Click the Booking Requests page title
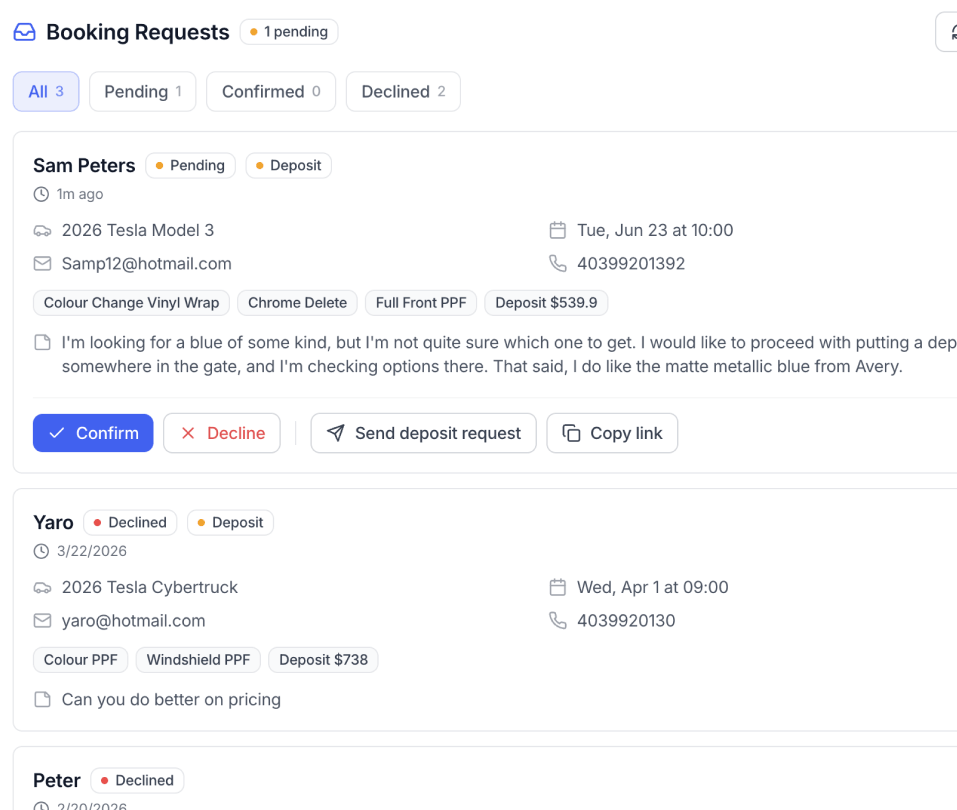The width and height of the screenshot is (957, 810). point(138,32)
